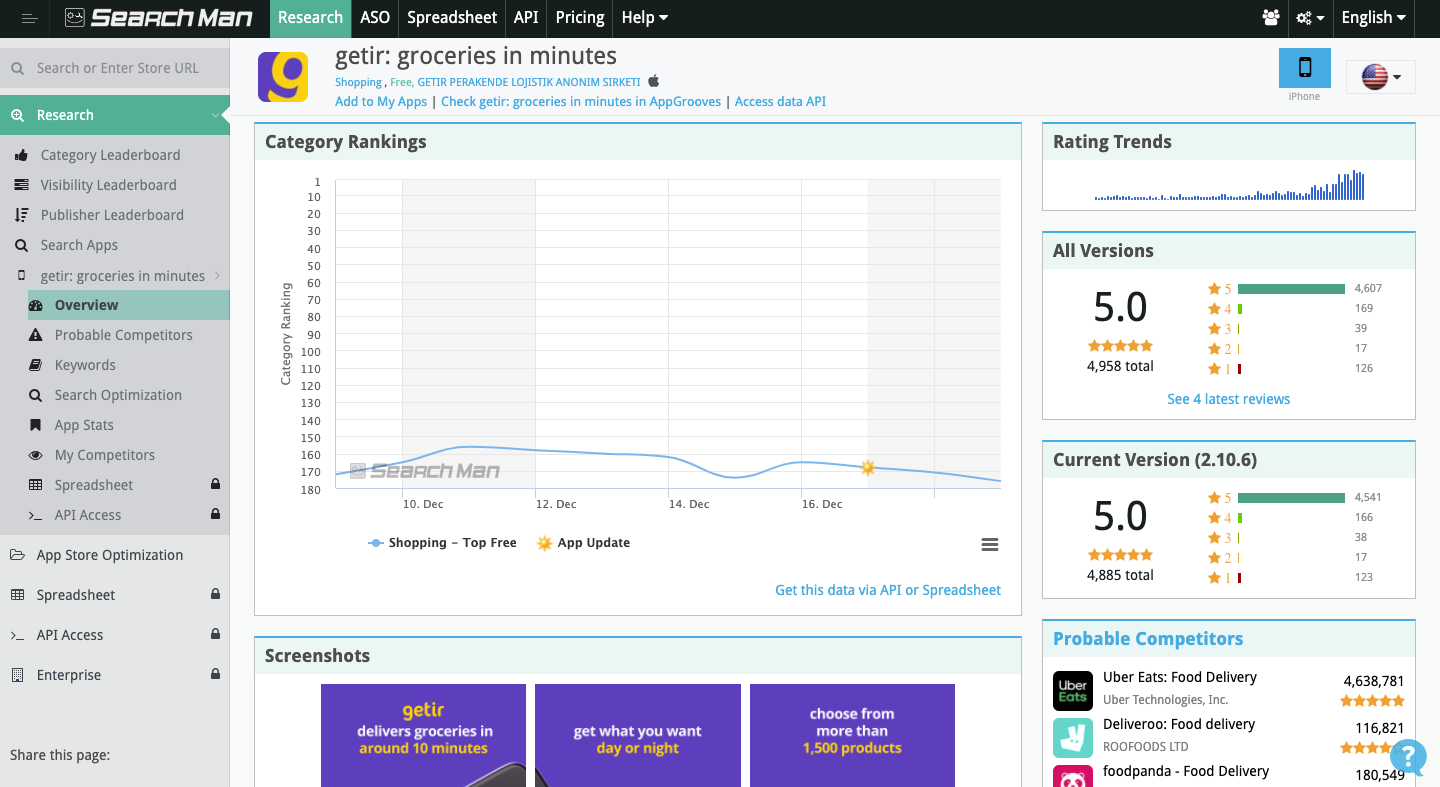1440x787 pixels.
Task: Click the 5-star rating bar in All Versions
Action: [x=1291, y=289]
